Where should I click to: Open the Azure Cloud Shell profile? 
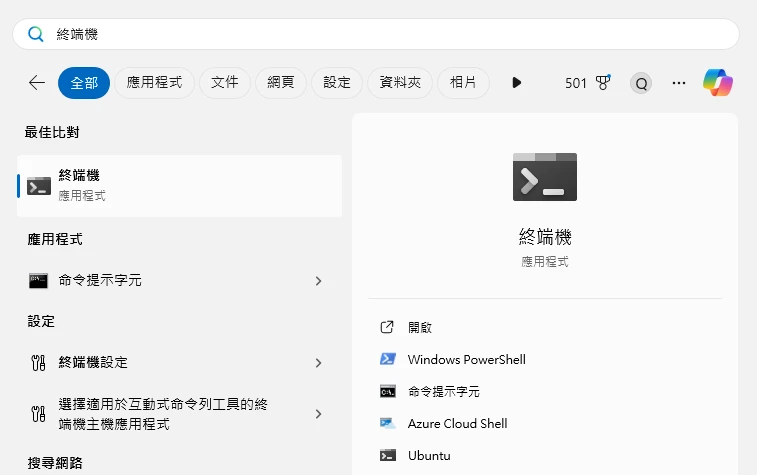tap(457, 423)
